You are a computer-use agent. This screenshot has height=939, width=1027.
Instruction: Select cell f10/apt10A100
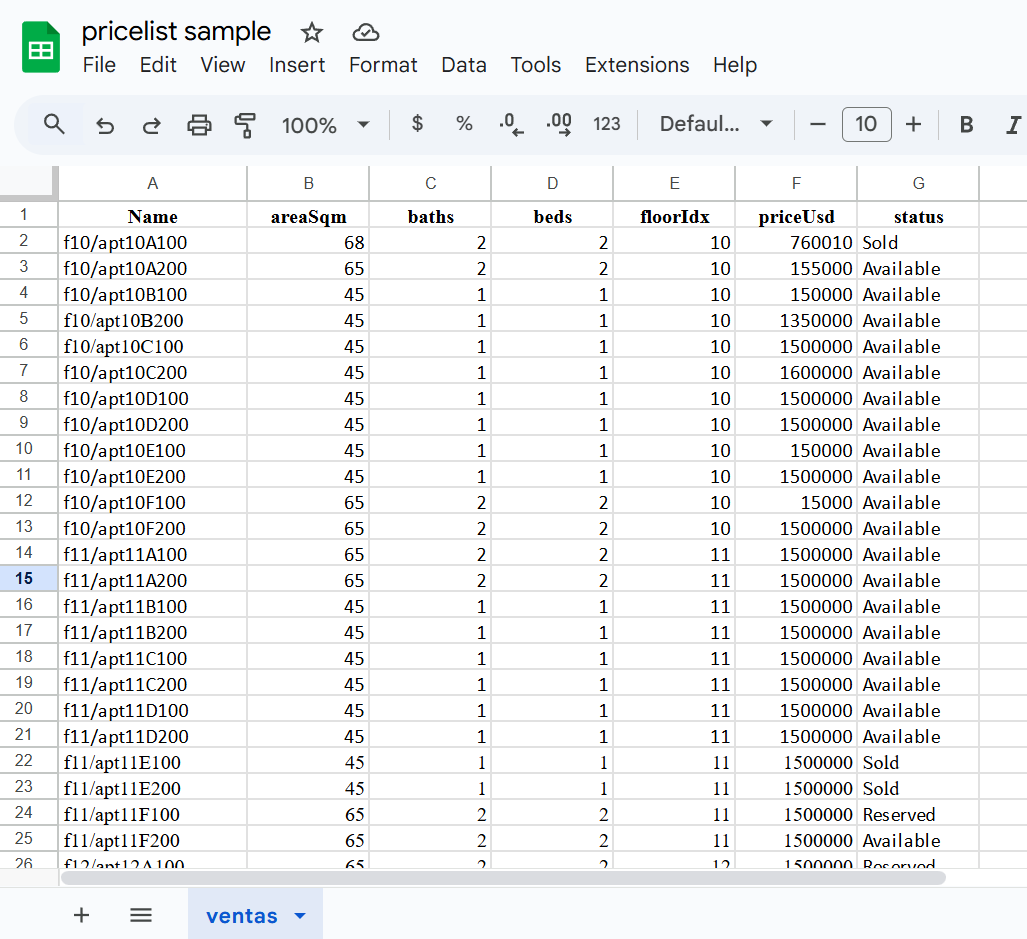(153, 242)
